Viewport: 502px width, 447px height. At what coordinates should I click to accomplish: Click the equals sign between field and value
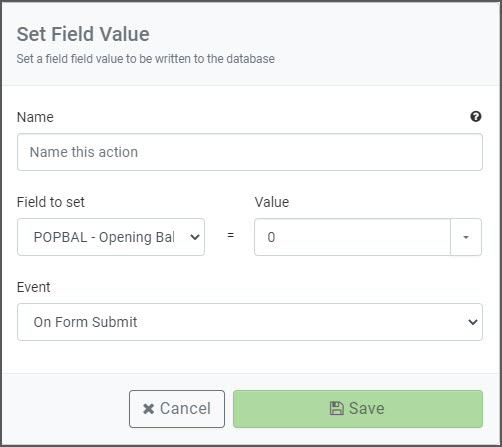tap(230, 235)
